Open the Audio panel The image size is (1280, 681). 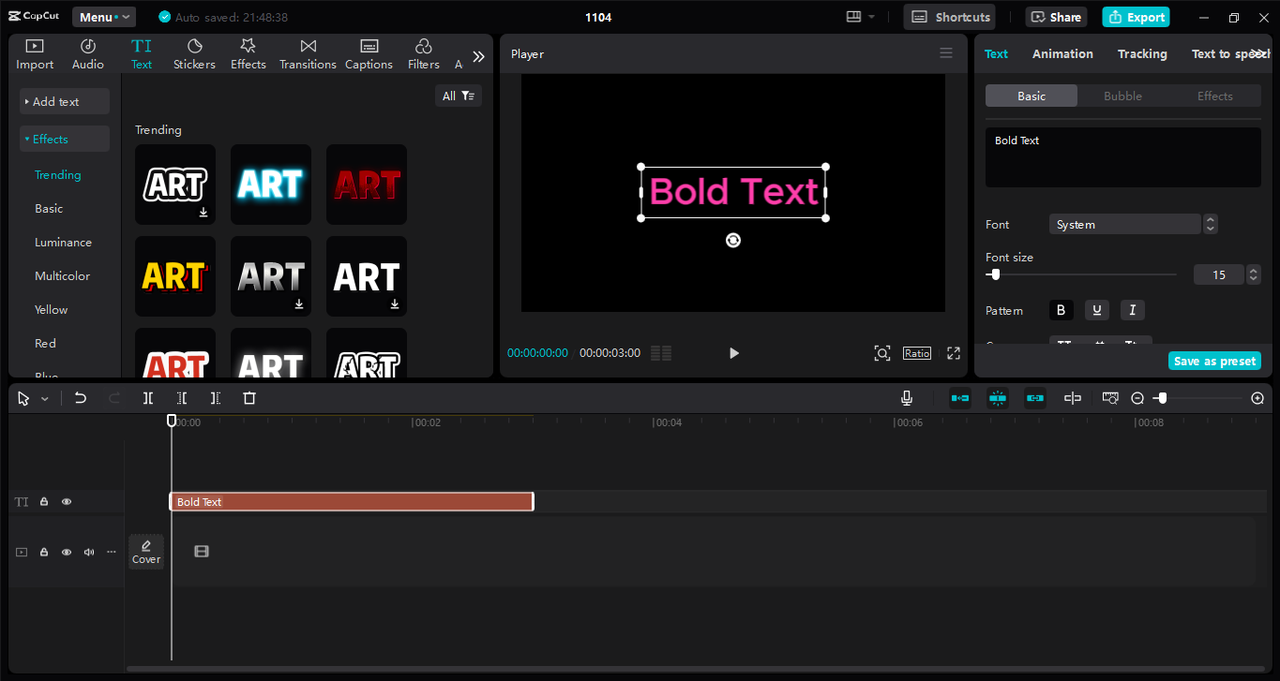coord(87,54)
